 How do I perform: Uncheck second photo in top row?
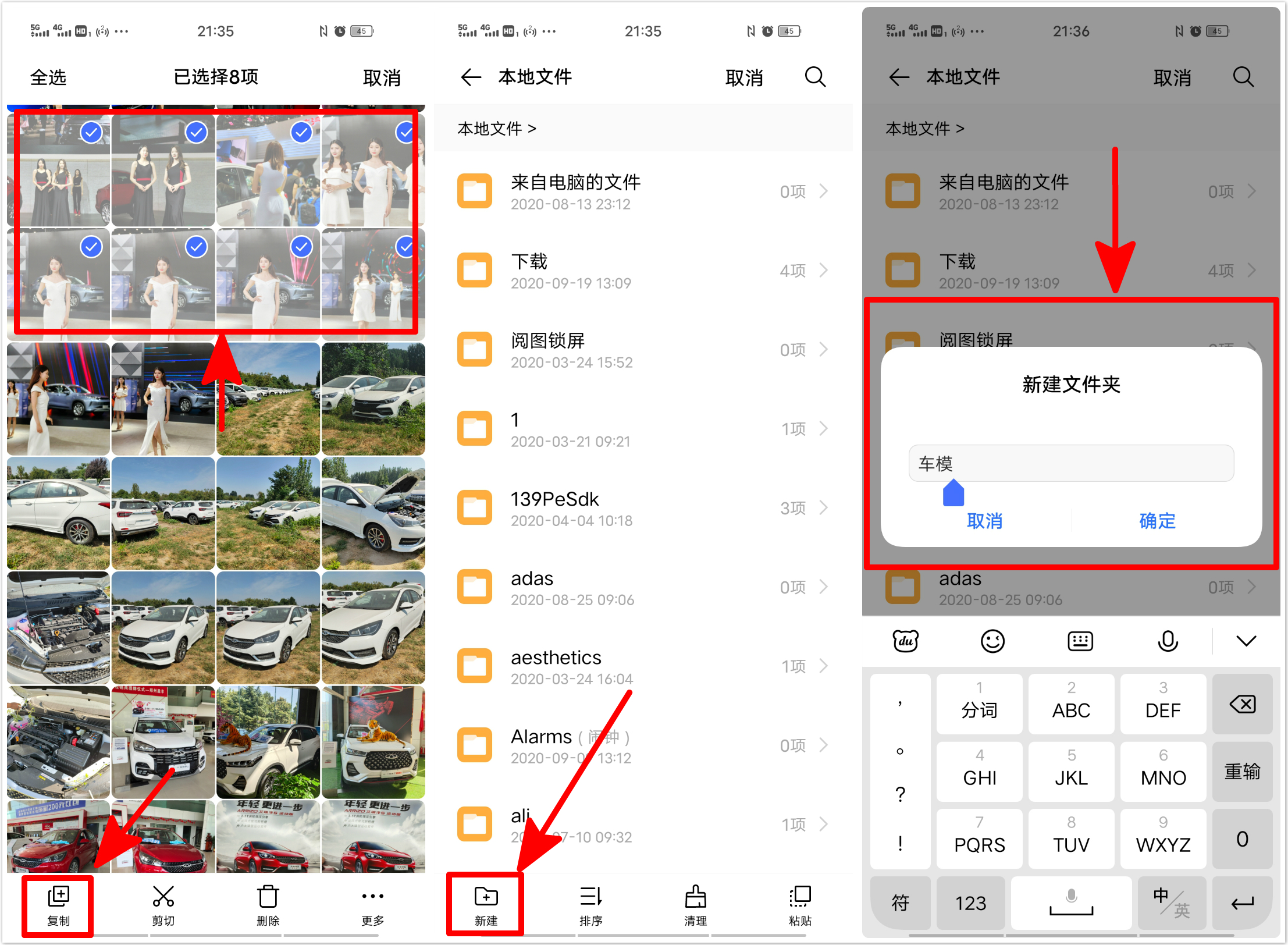coord(197,133)
